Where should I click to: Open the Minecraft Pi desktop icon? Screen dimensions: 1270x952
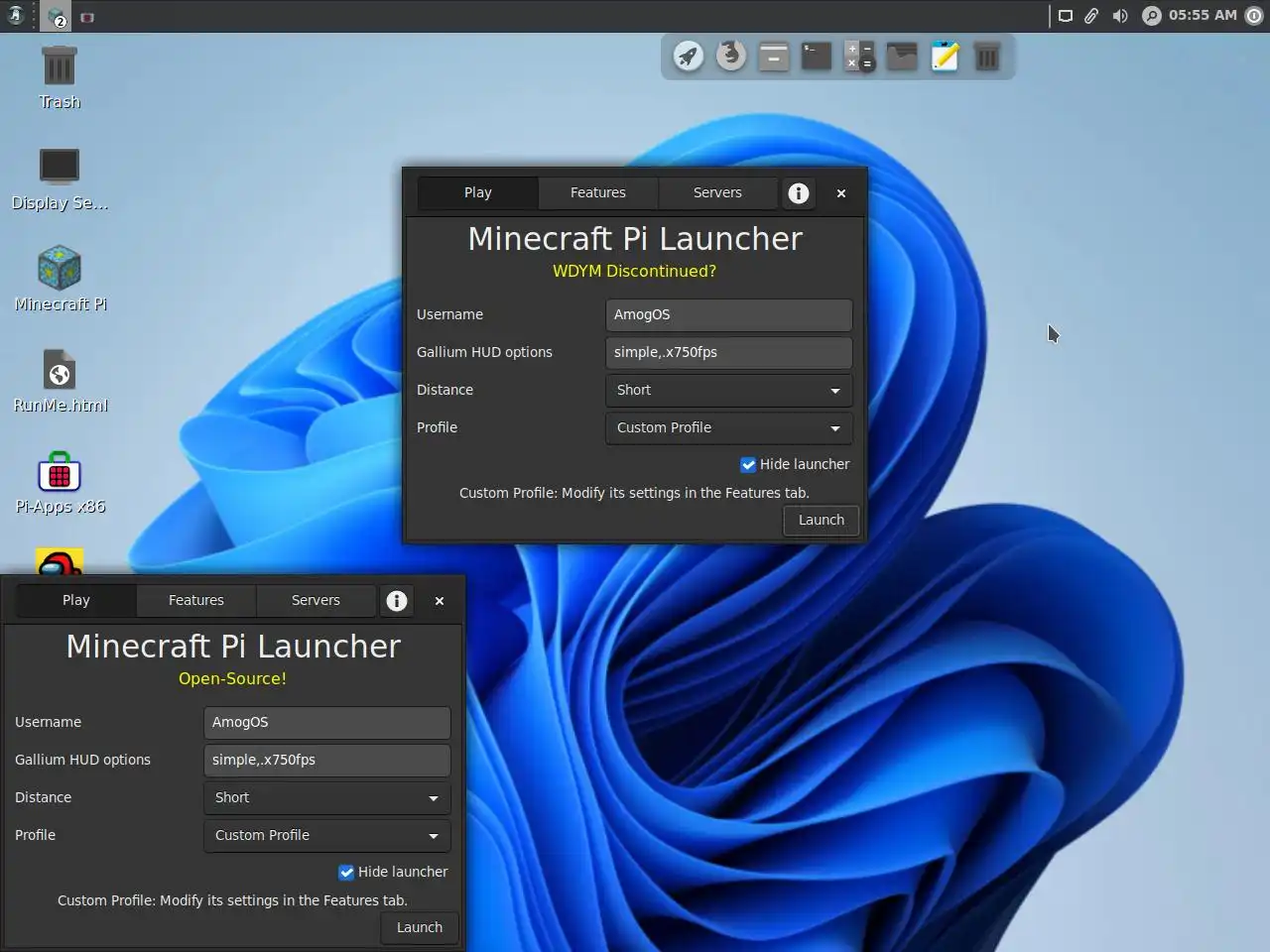(x=60, y=280)
